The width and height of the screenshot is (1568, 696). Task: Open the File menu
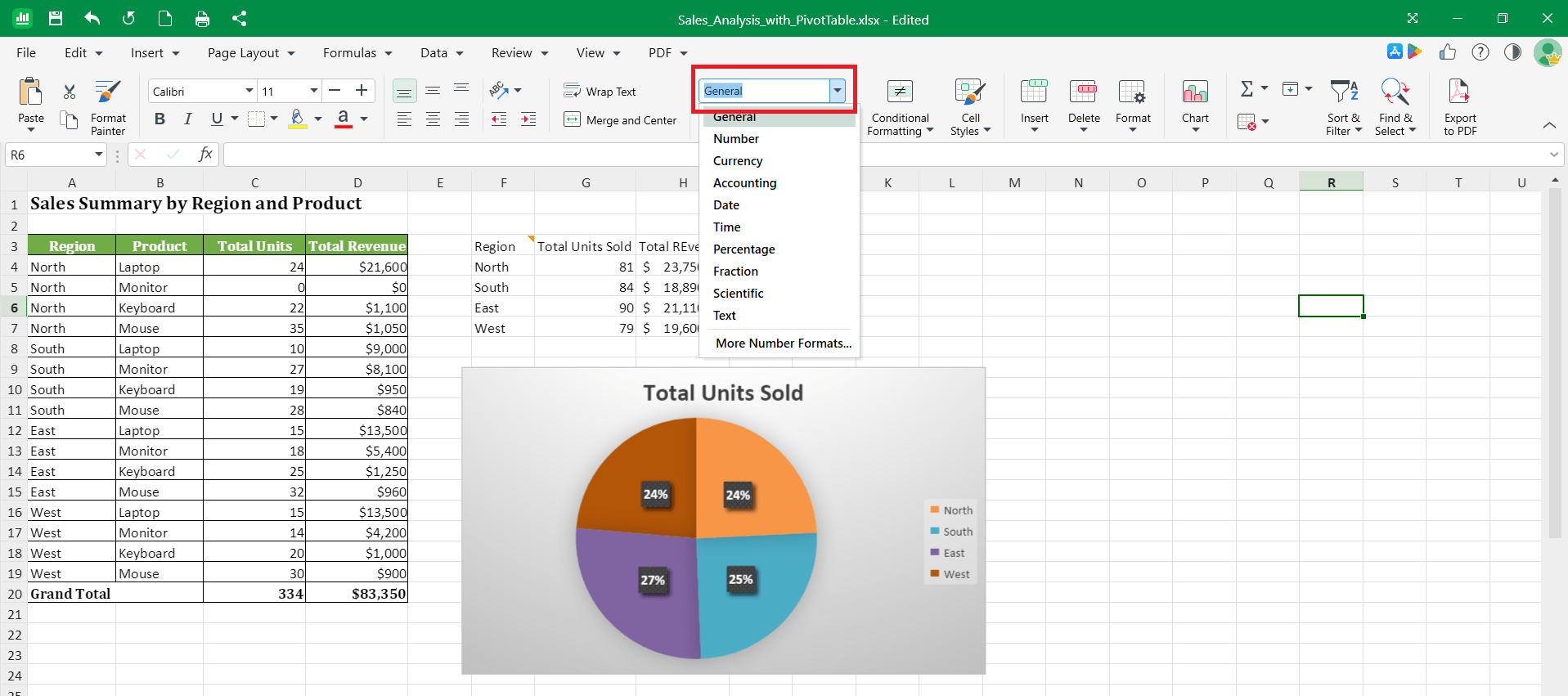(26, 52)
